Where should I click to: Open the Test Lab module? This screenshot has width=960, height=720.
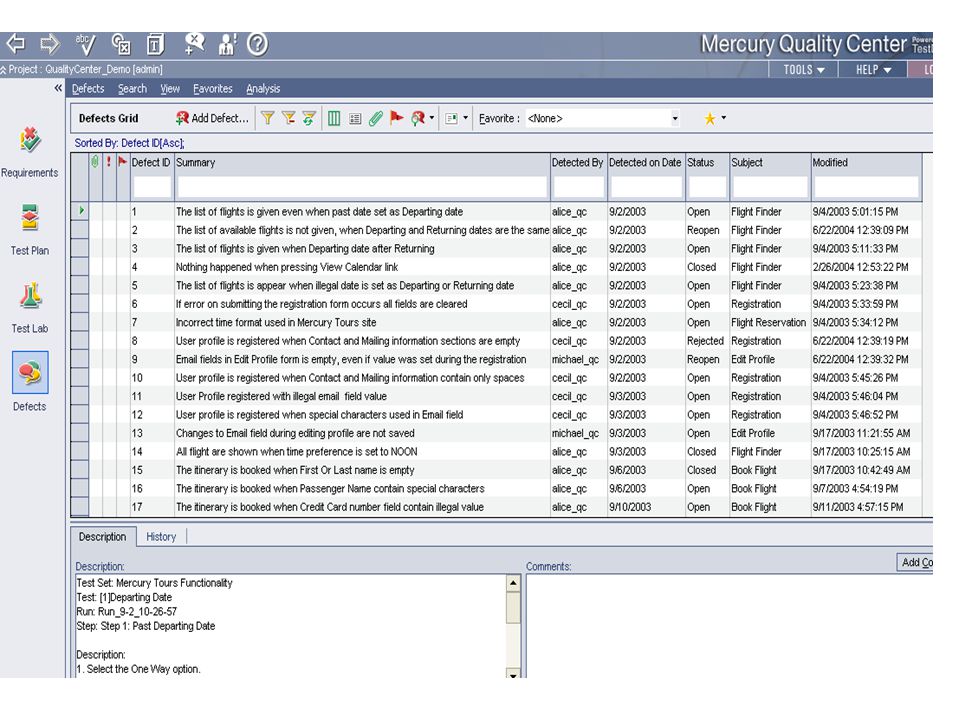tap(29, 308)
